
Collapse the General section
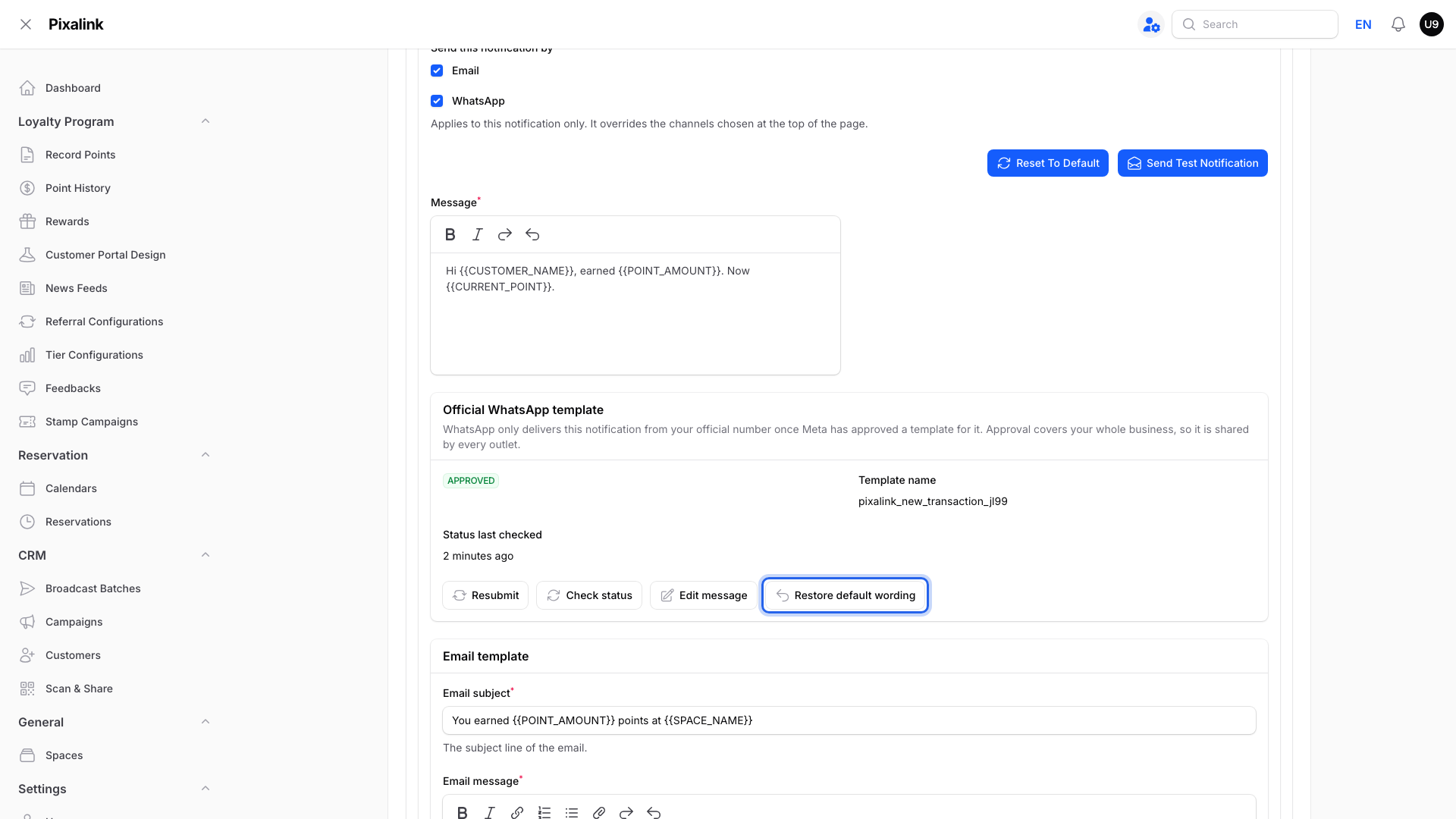tap(206, 722)
